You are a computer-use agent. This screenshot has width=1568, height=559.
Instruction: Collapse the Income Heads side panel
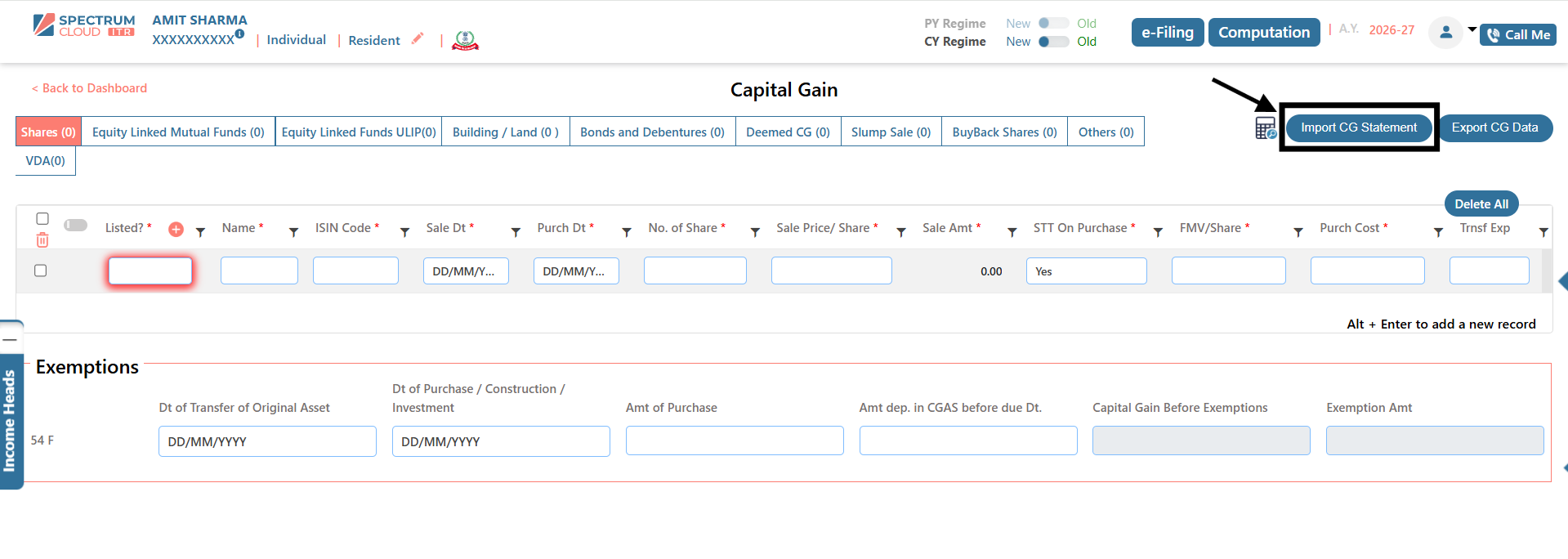(10, 339)
